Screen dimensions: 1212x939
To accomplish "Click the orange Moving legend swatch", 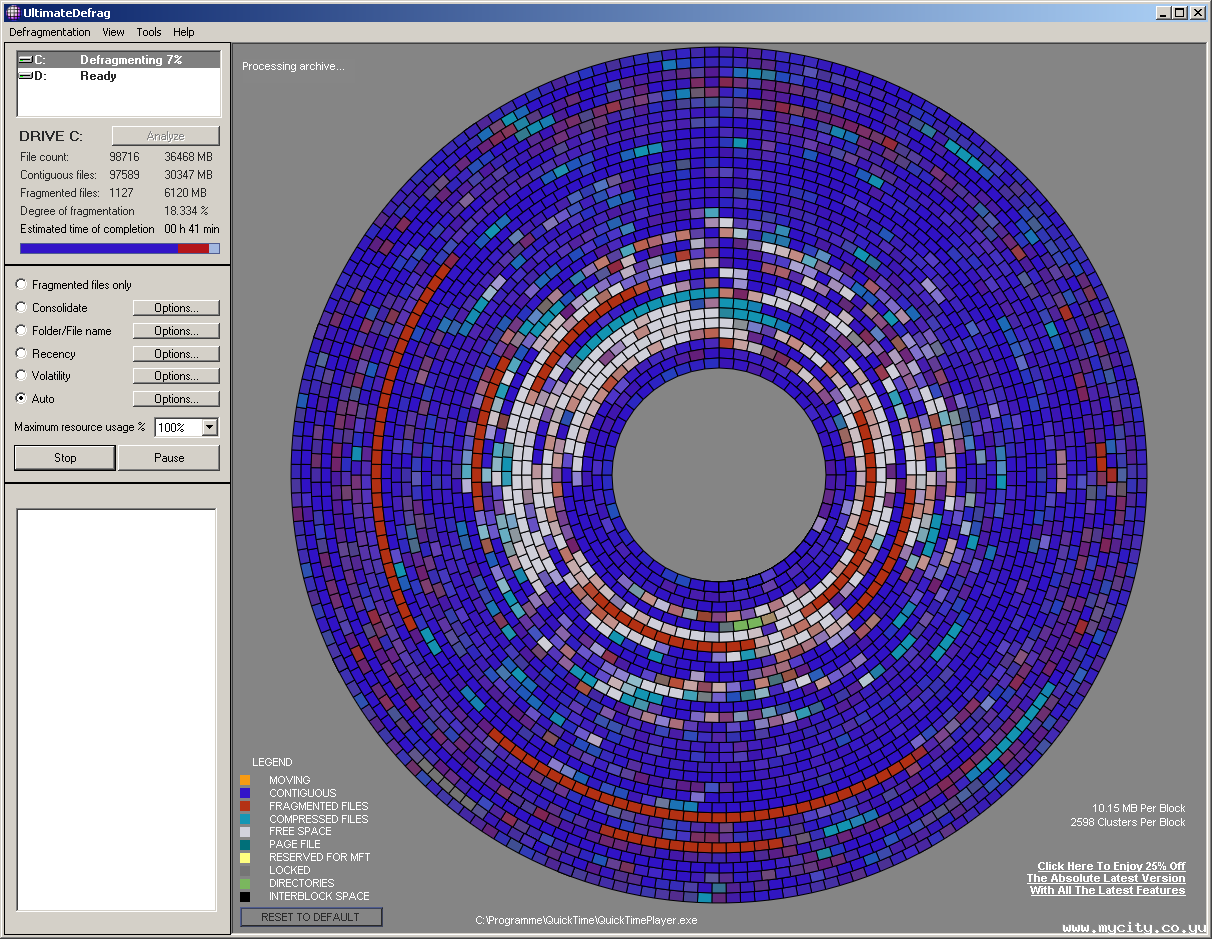I will (245, 780).
